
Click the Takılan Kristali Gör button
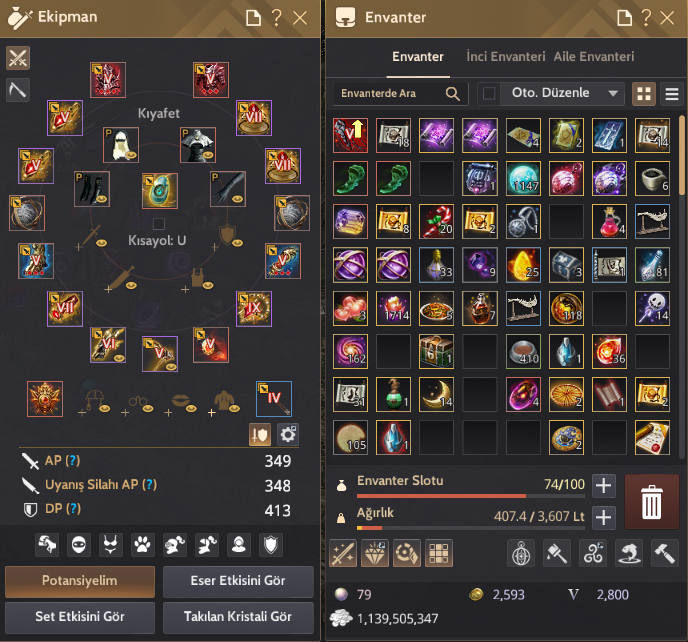pos(238,617)
